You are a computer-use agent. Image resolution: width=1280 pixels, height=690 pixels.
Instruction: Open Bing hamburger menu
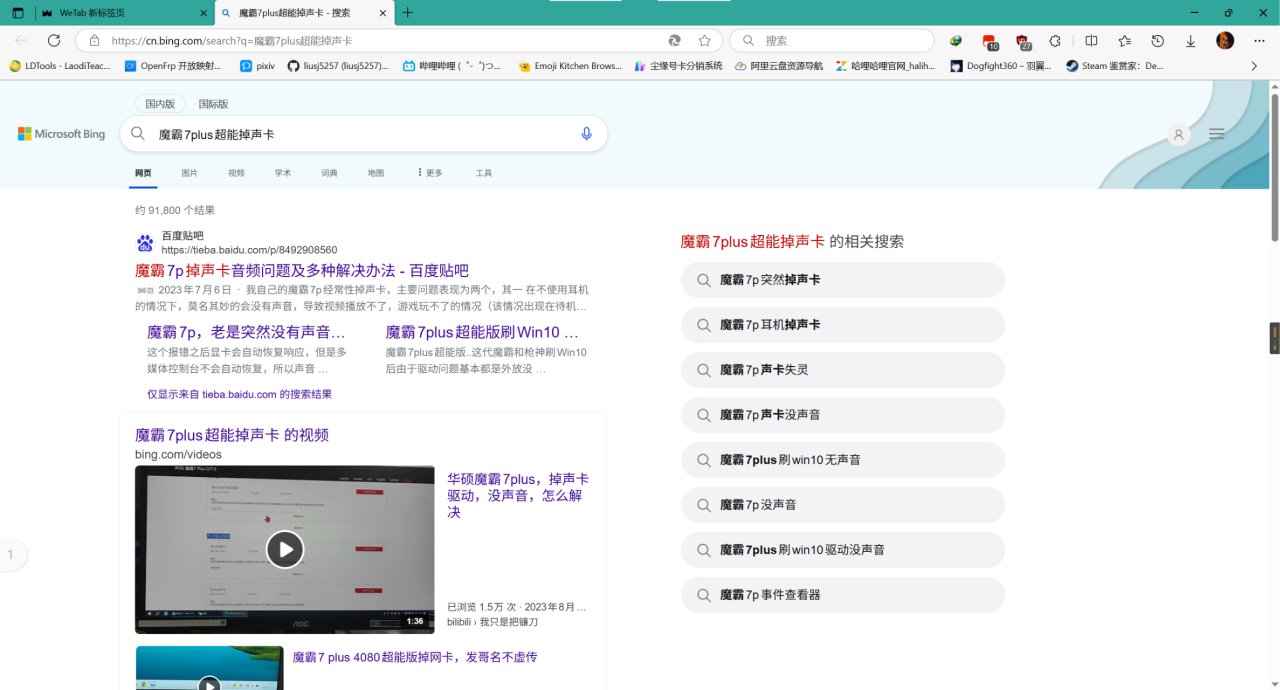coord(1217,134)
